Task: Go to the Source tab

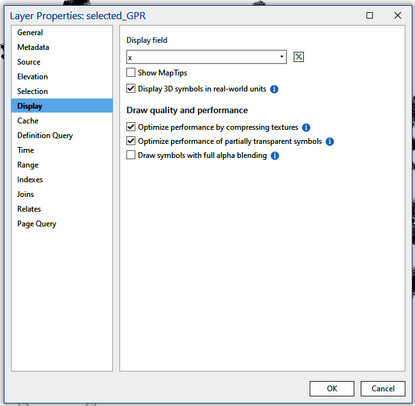Action: coord(62,62)
